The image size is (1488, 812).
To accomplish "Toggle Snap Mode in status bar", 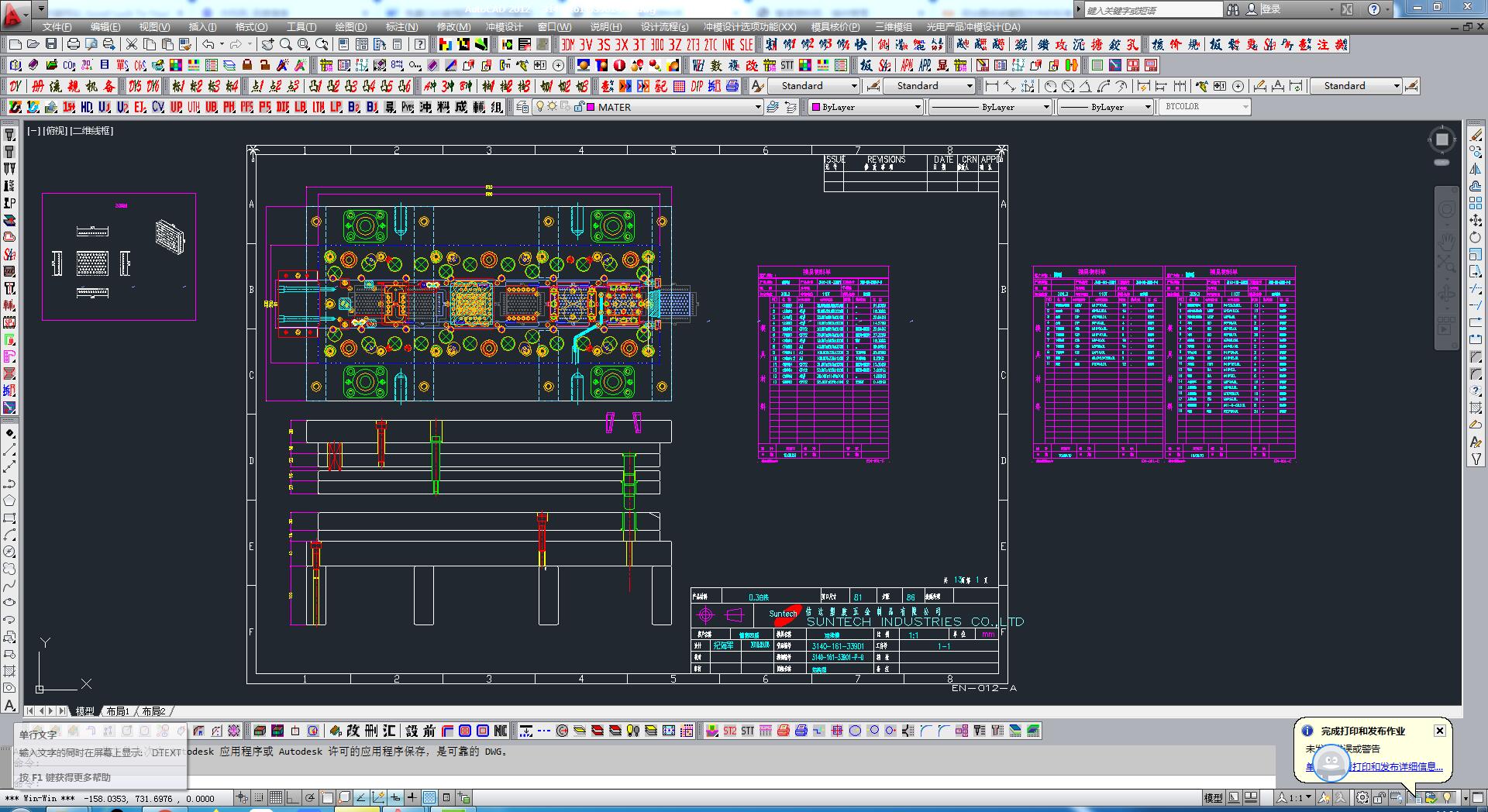I will (259, 797).
